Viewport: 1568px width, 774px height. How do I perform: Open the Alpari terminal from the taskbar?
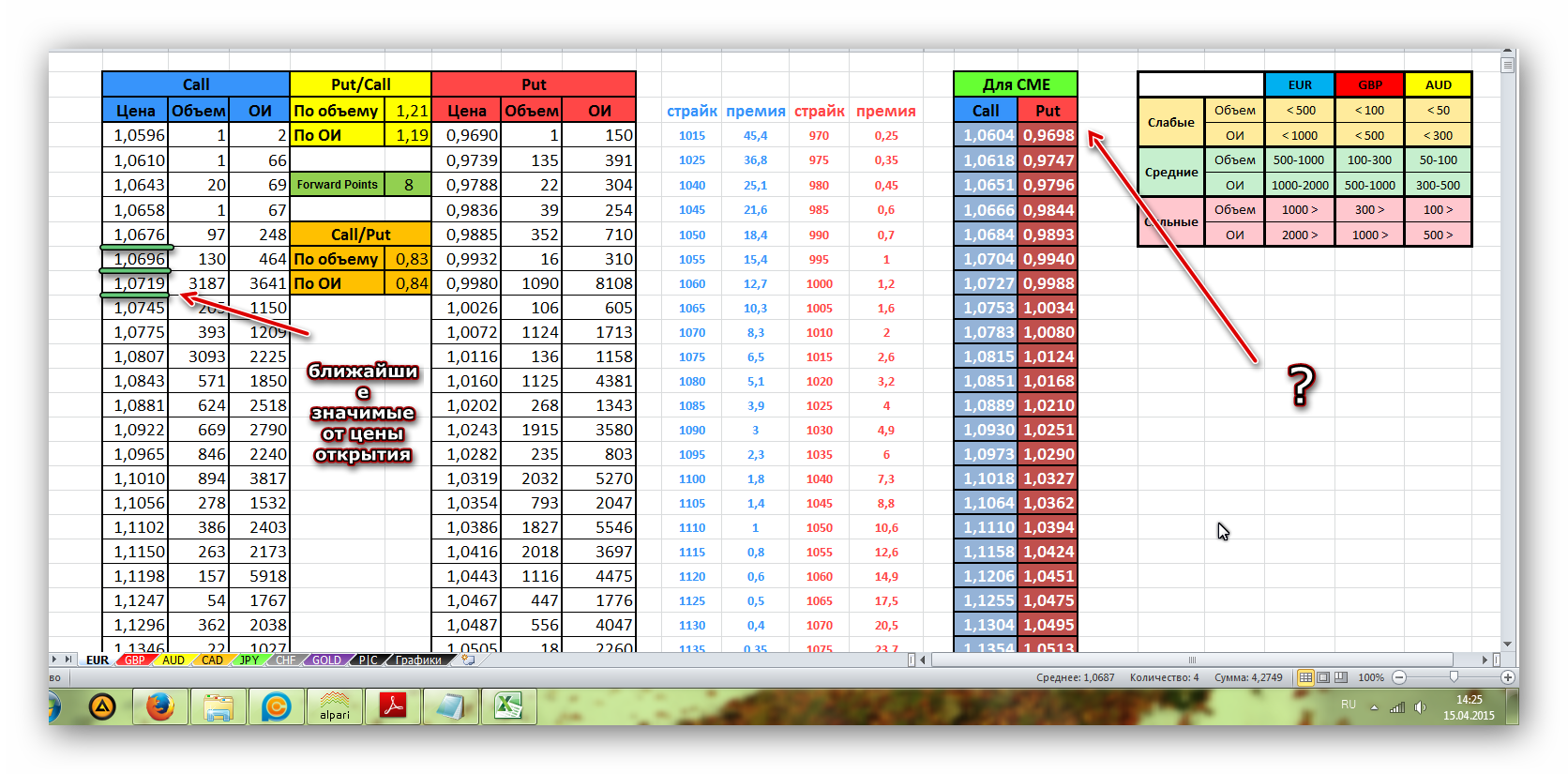[335, 706]
